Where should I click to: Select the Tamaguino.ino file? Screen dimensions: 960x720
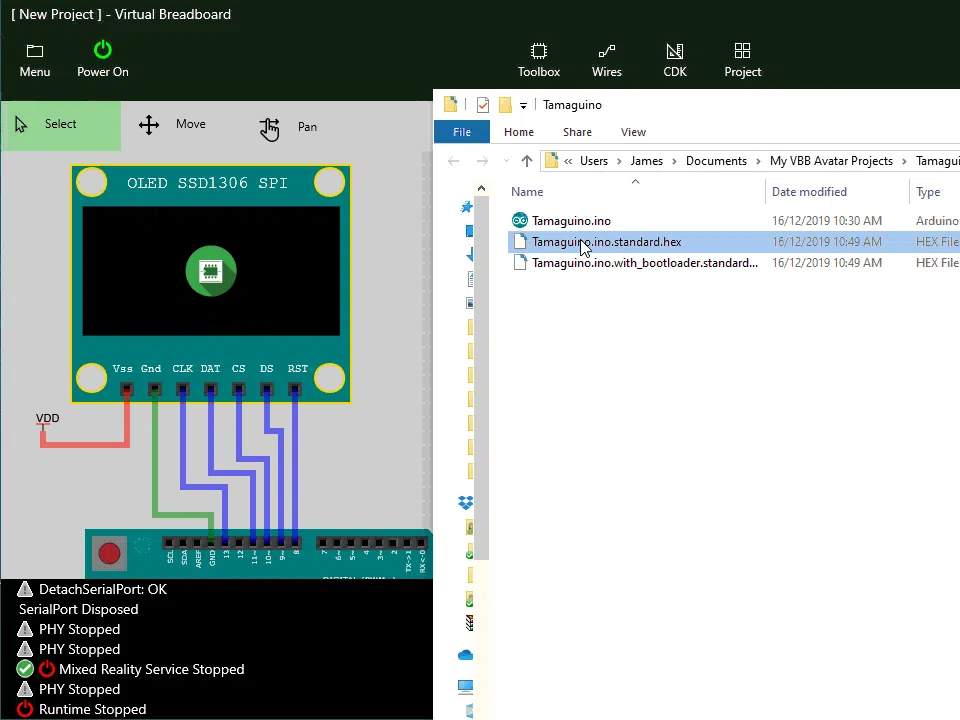click(571, 220)
